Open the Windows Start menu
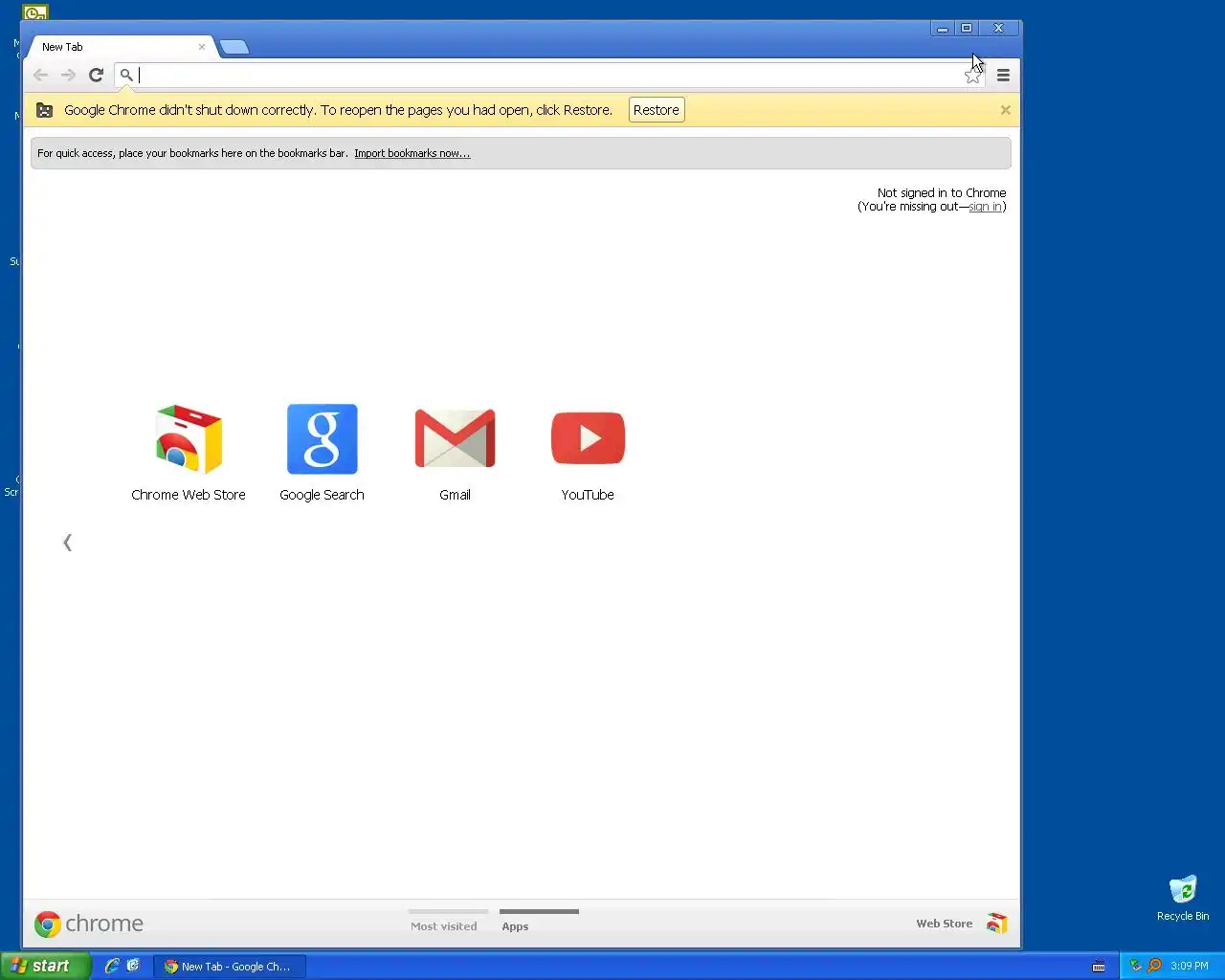This screenshot has height=980, width=1225. pyautogui.click(x=45, y=966)
